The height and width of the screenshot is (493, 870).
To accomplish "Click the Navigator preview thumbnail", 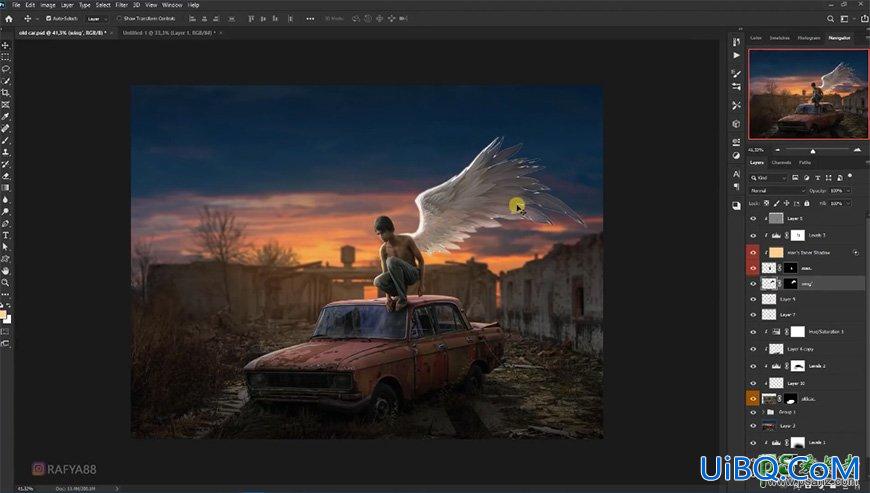I will 808,94.
